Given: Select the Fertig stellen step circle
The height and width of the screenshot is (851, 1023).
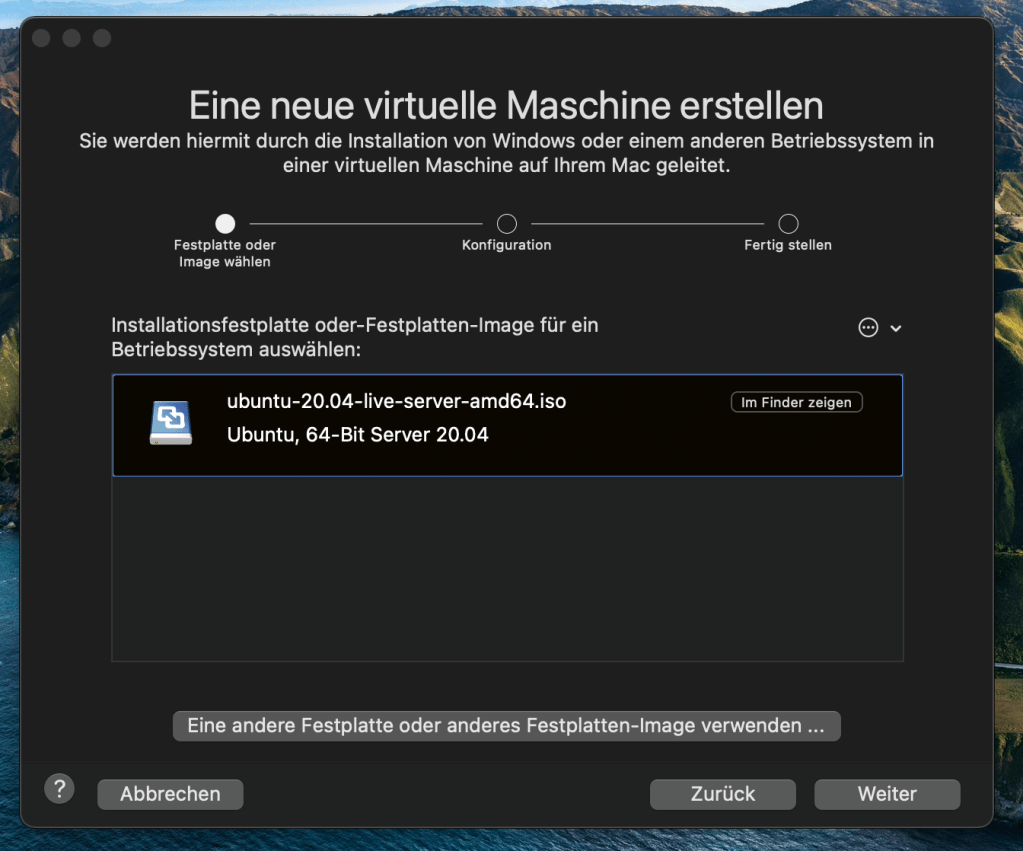Looking at the screenshot, I should click(x=788, y=224).
